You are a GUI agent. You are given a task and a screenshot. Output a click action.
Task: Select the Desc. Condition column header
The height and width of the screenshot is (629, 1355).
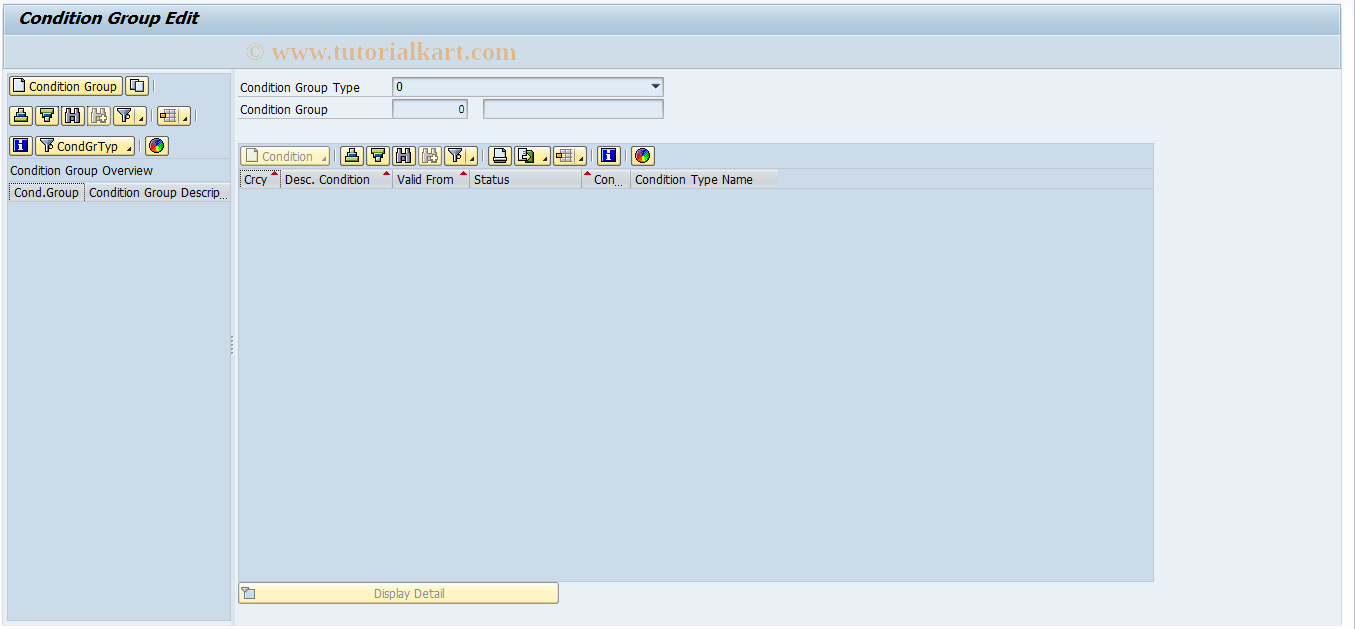pyautogui.click(x=336, y=180)
